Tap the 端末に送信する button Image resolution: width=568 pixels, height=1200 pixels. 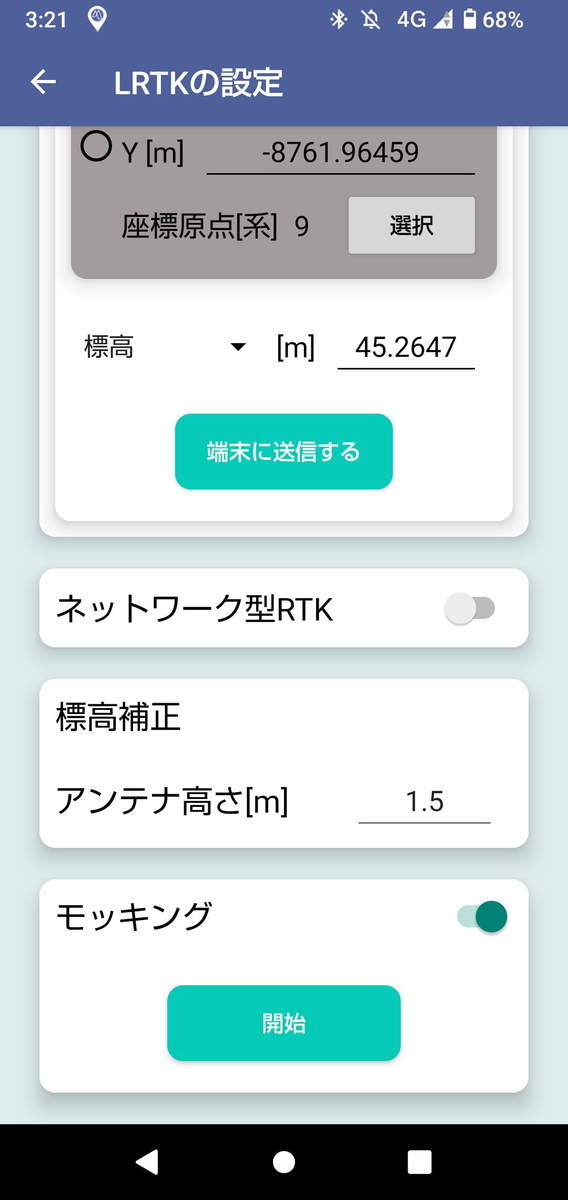click(x=284, y=452)
